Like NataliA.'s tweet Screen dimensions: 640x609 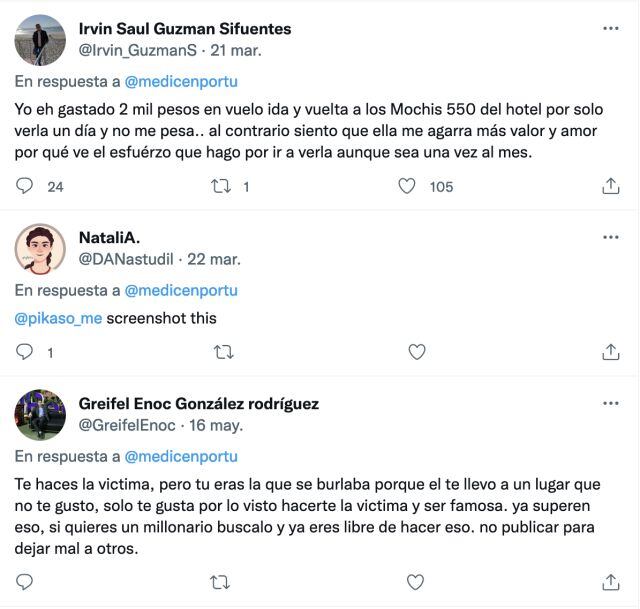(x=417, y=352)
